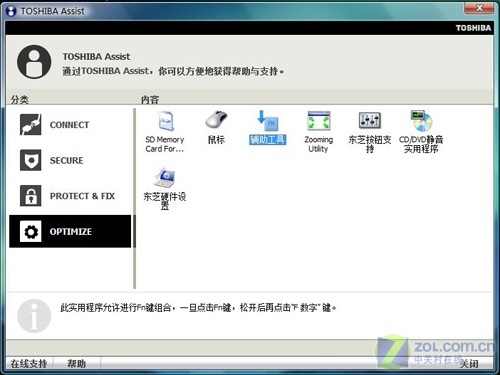Click the TOSHIBA brand text in the black bar
Image resolution: width=500 pixels, height=375 pixels.
click(473, 28)
